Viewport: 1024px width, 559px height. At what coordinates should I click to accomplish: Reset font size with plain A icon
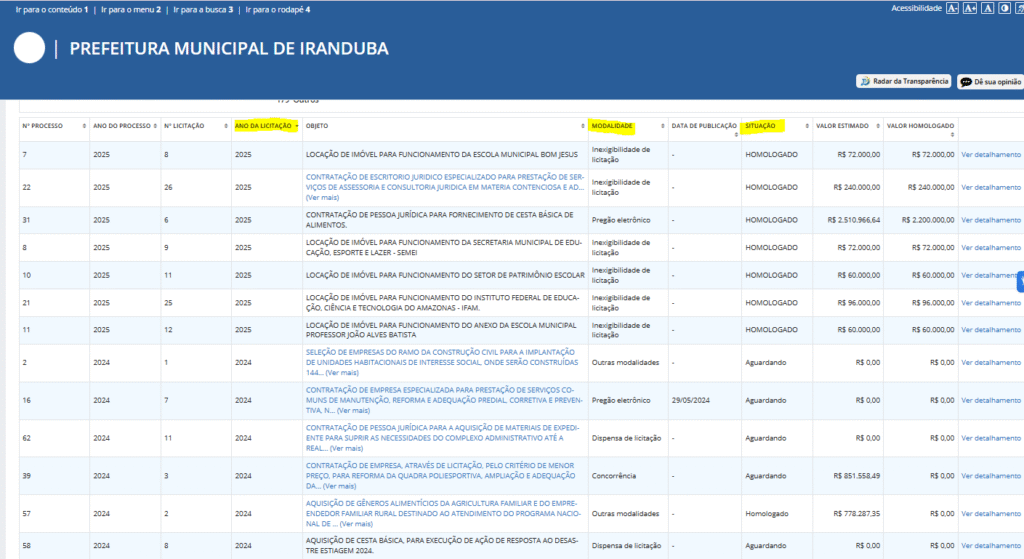[987, 8]
